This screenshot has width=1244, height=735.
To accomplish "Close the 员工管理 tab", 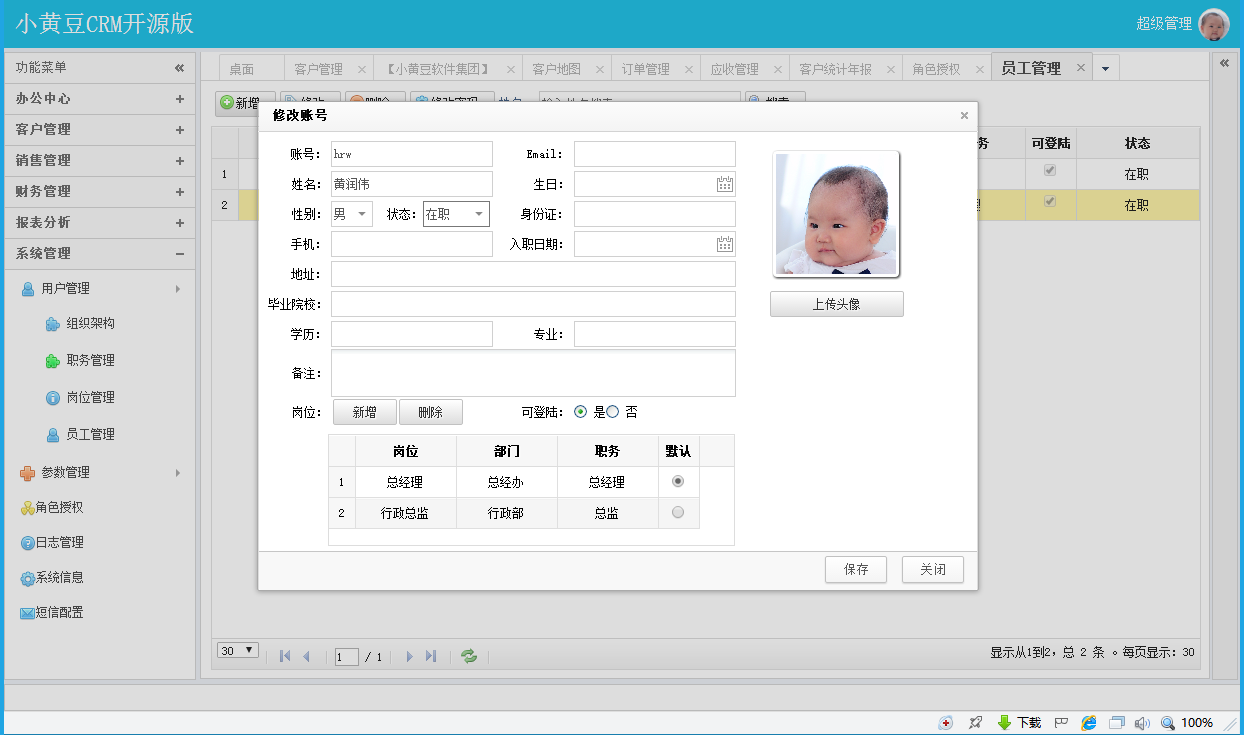I will pyautogui.click(x=1080, y=67).
